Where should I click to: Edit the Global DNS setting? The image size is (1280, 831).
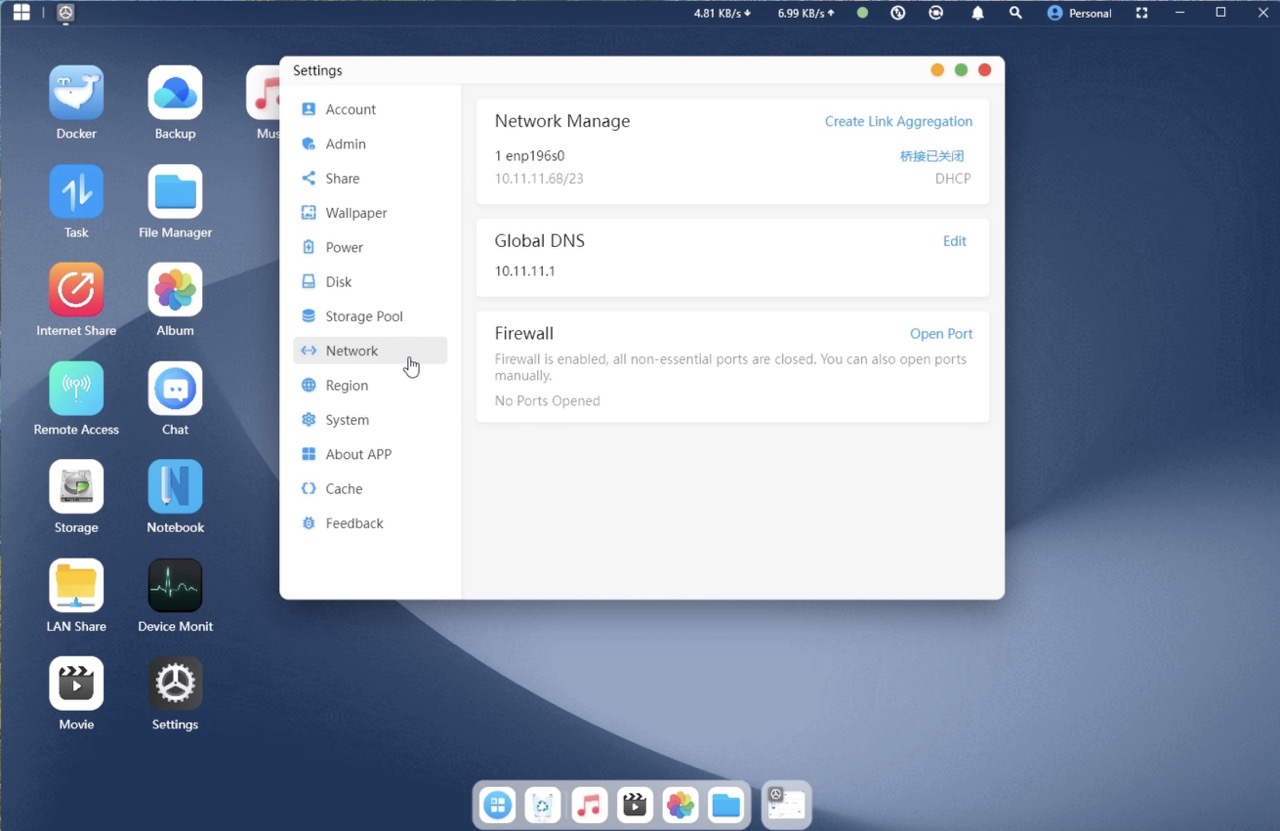[954, 241]
